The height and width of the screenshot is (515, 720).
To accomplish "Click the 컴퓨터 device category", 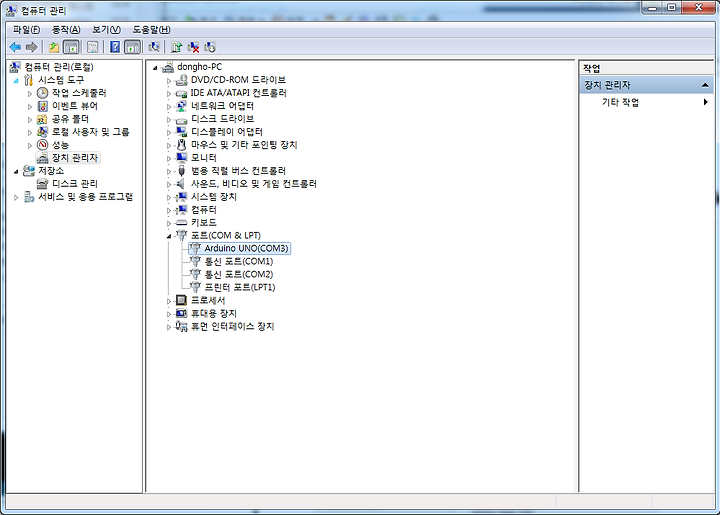I will (203, 210).
